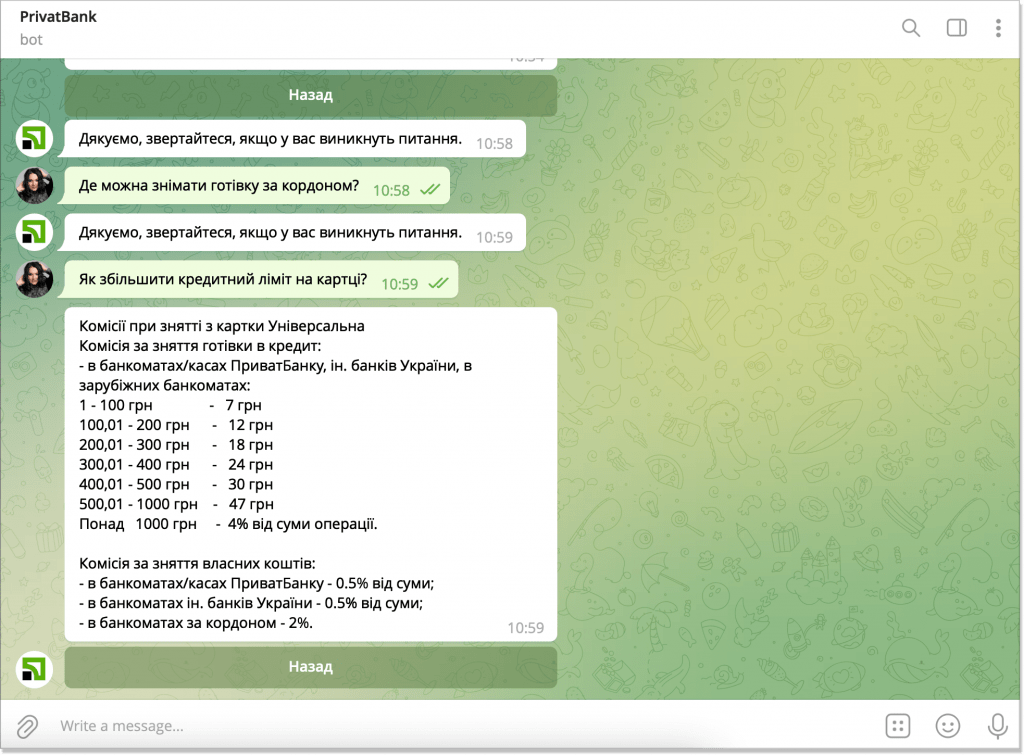Screen dimensions: 1024x755
Task: Click the Назад button under the commissions message
Action: point(310,667)
